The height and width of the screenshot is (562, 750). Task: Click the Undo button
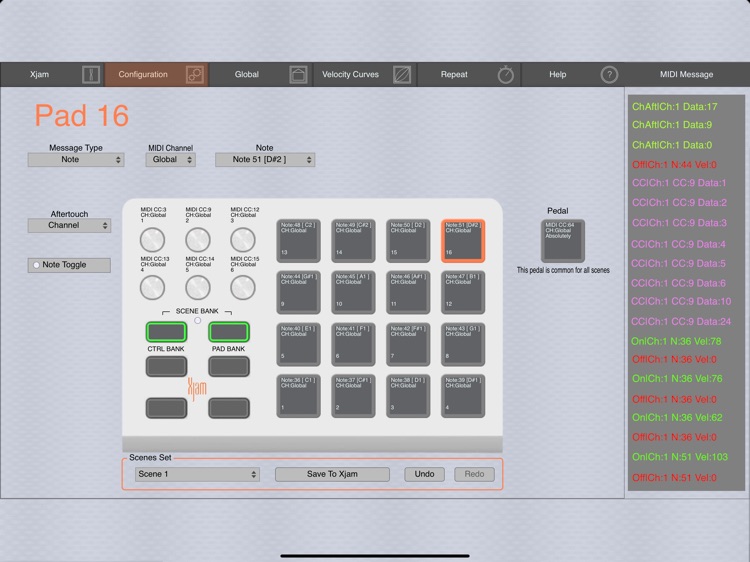point(424,474)
